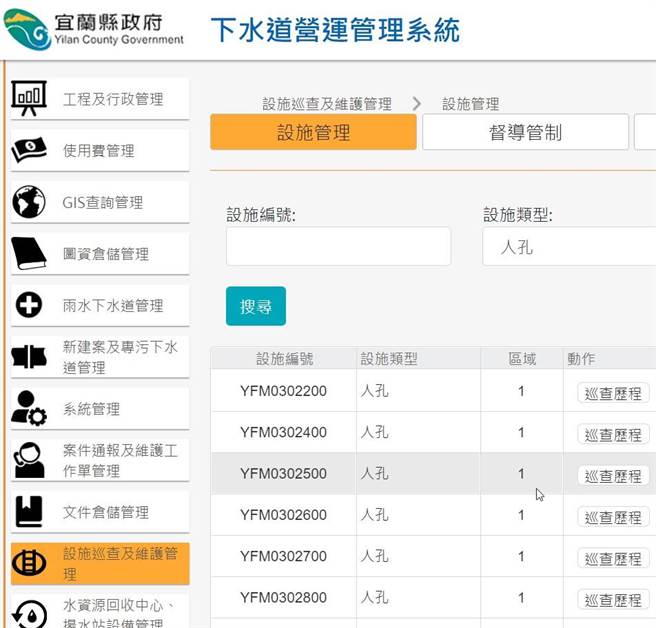This screenshot has height=628, width=656.
Task: Click the 區域 column header
Action: 522,359
